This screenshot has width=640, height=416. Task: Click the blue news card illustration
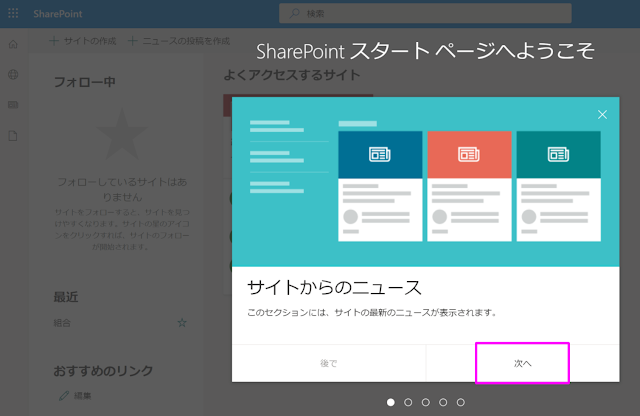point(380,186)
